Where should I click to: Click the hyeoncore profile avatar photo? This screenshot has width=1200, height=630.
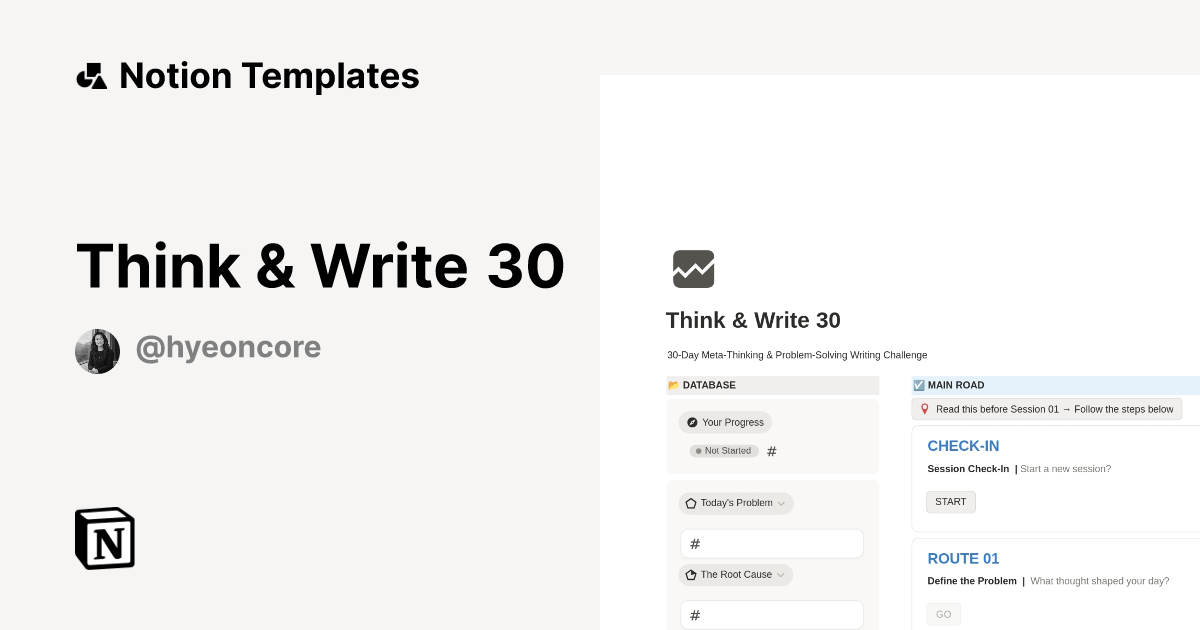click(97, 351)
